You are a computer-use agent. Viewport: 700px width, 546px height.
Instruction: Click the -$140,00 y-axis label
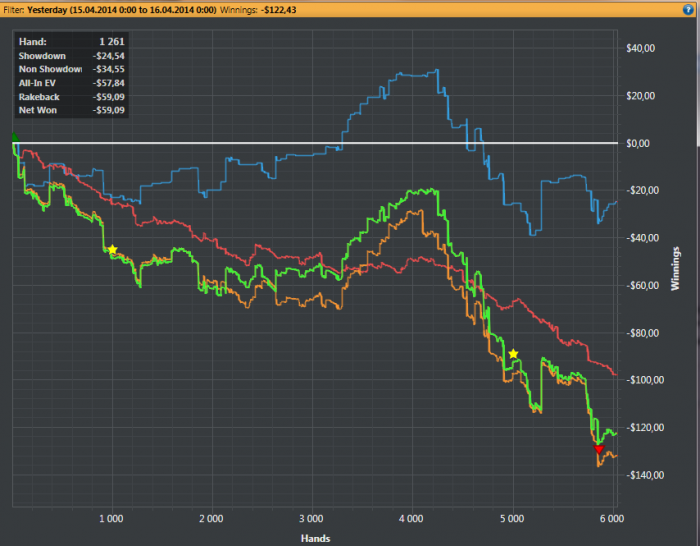645,475
